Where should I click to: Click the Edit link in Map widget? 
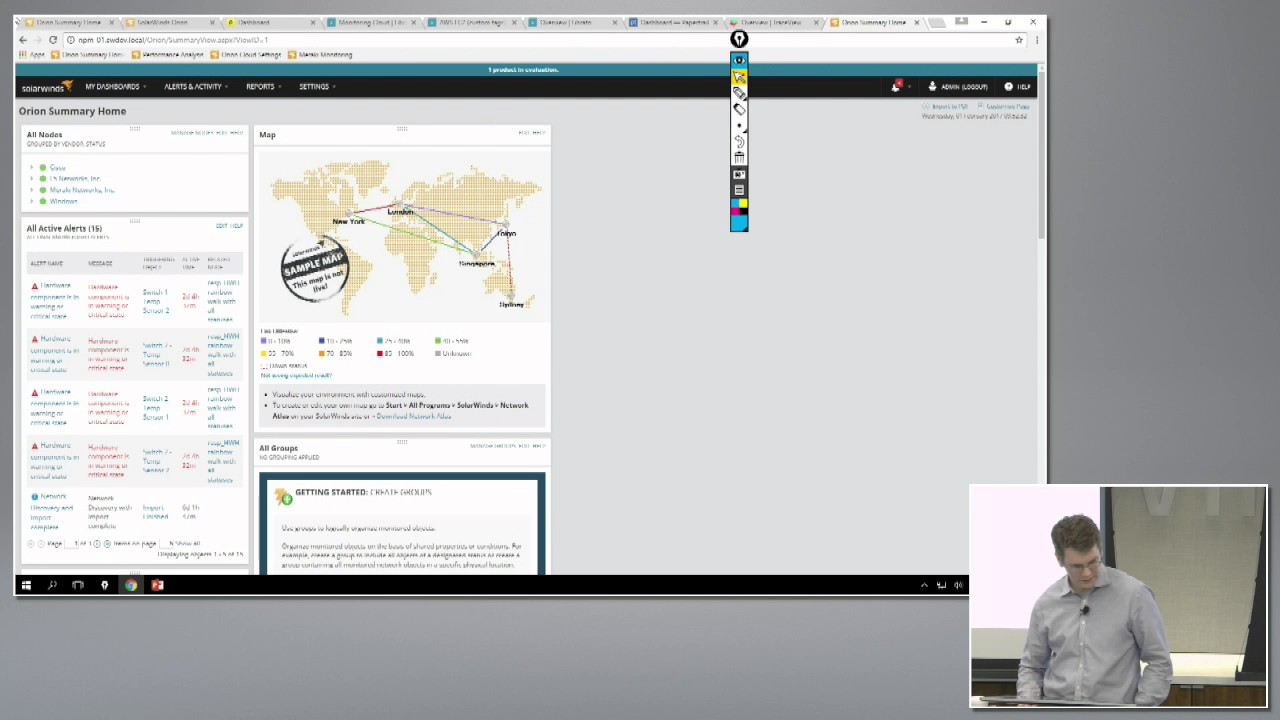point(524,132)
